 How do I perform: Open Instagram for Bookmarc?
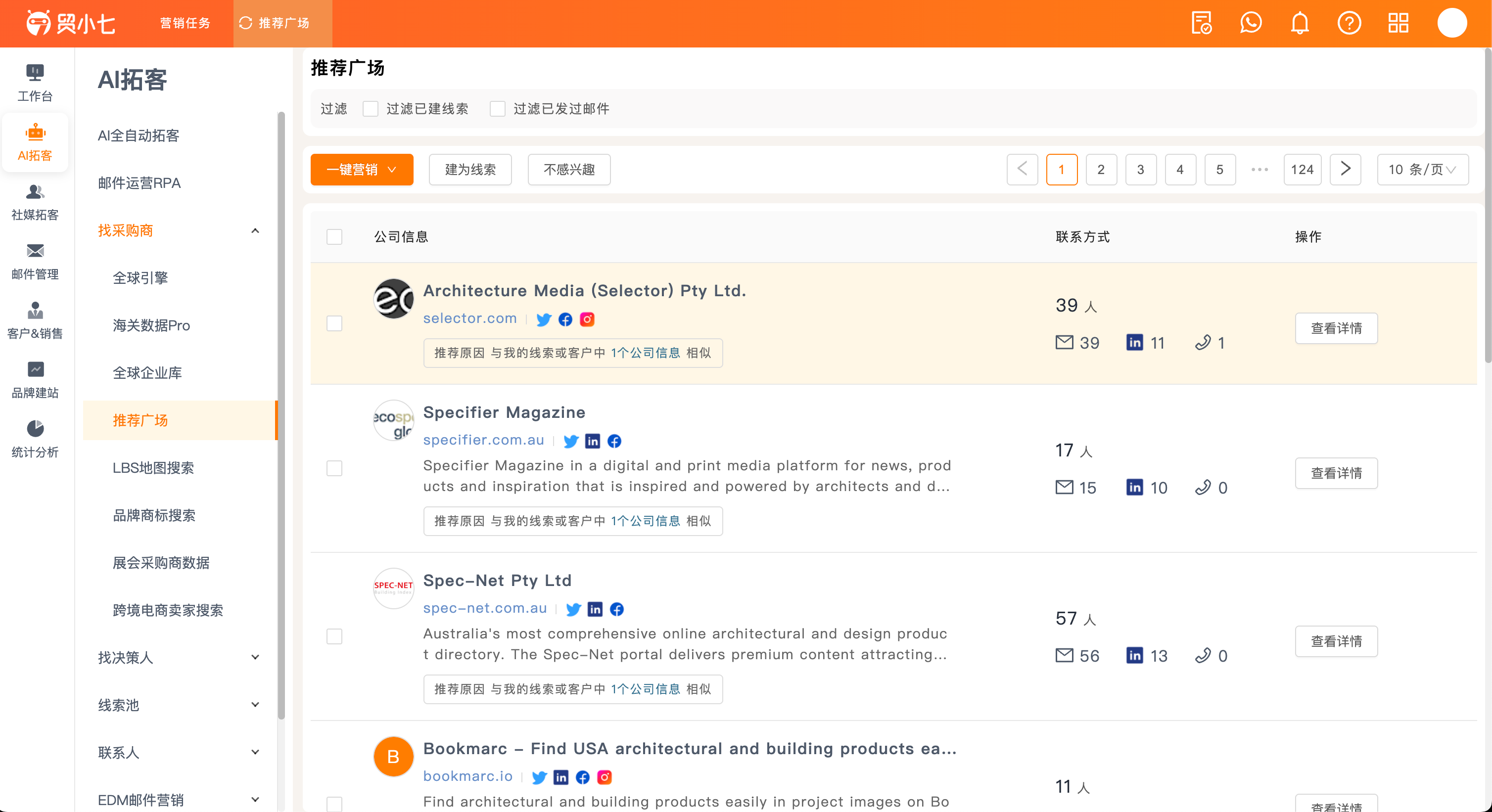coord(604,777)
